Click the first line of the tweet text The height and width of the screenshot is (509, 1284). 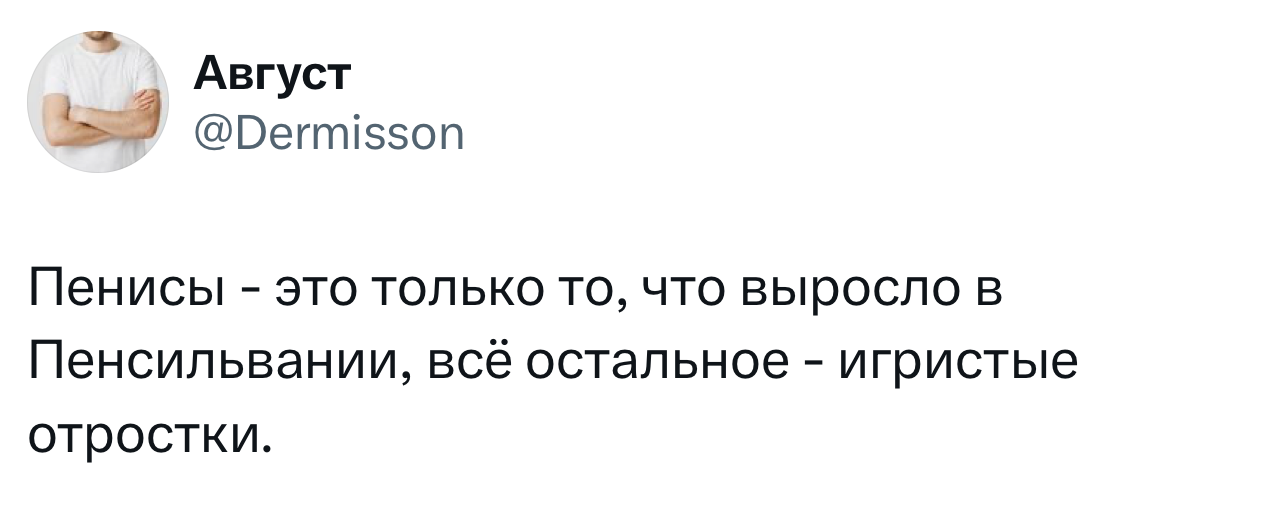[515, 291]
